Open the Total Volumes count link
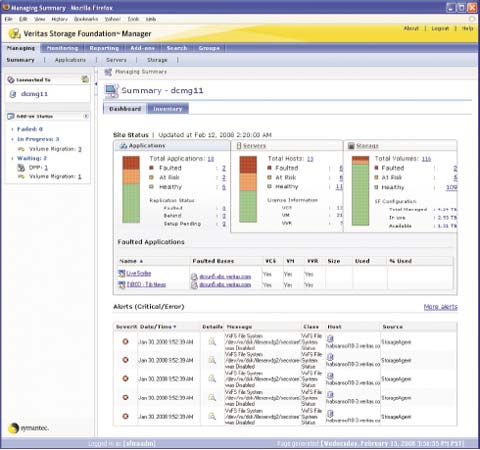 point(426,159)
